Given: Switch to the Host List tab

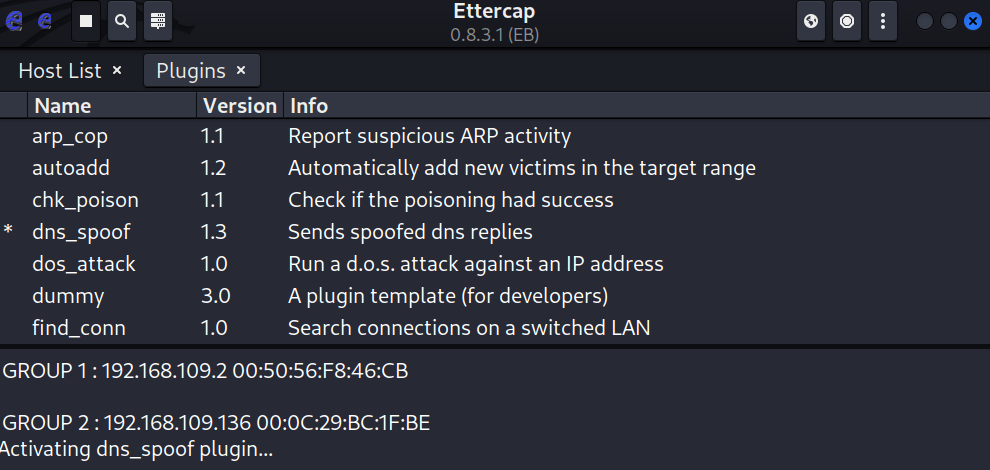Looking at the screenshot, I should coord(60,70).
